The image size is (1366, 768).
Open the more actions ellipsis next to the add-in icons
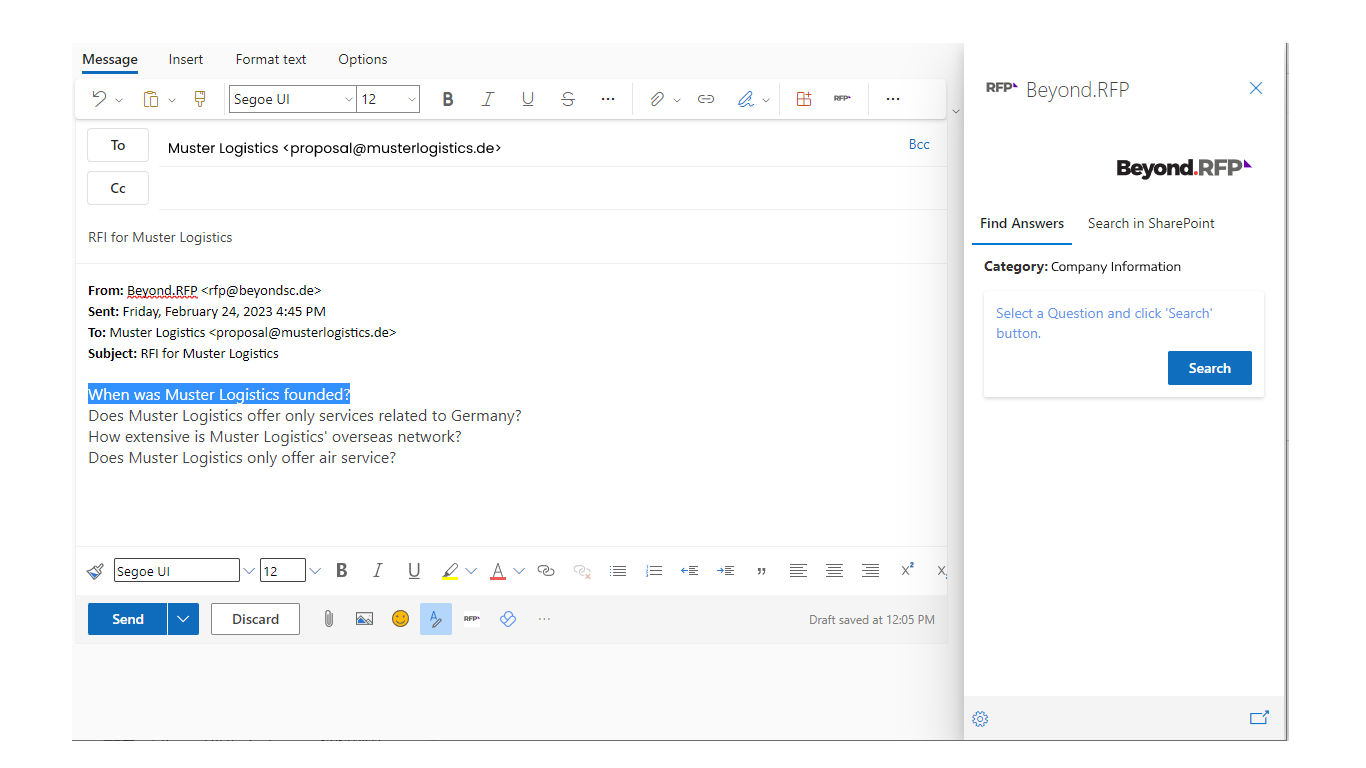coord(544,619)
